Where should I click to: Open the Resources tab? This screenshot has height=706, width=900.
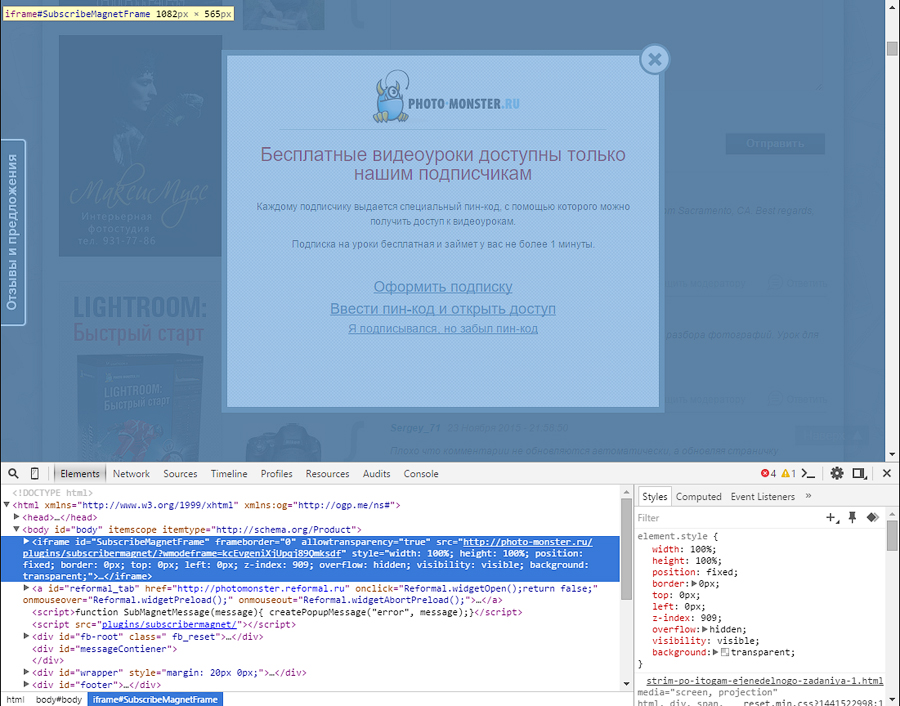point(327,474)
